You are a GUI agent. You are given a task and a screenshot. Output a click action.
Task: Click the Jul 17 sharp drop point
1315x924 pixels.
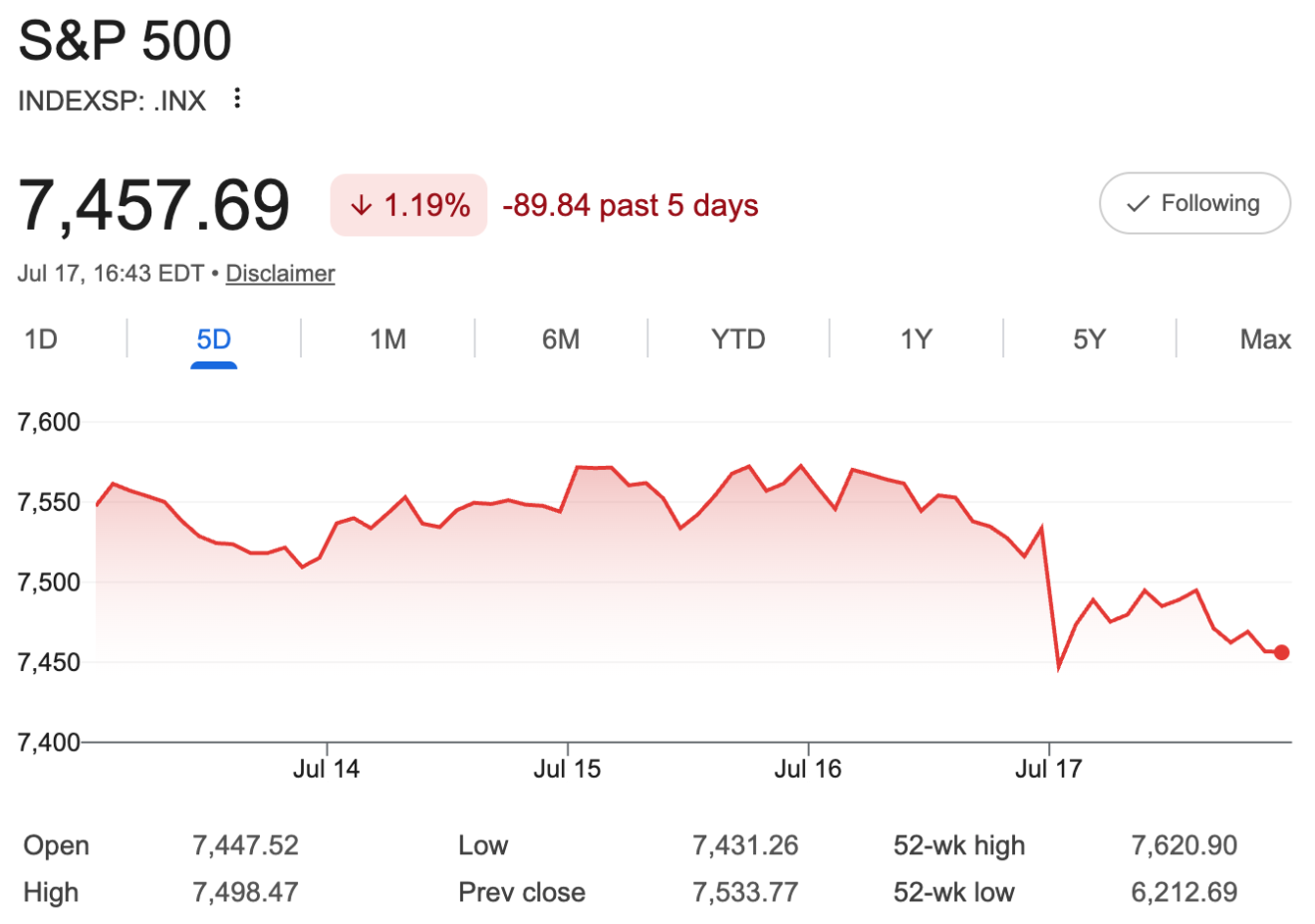tap(1058, 666)
